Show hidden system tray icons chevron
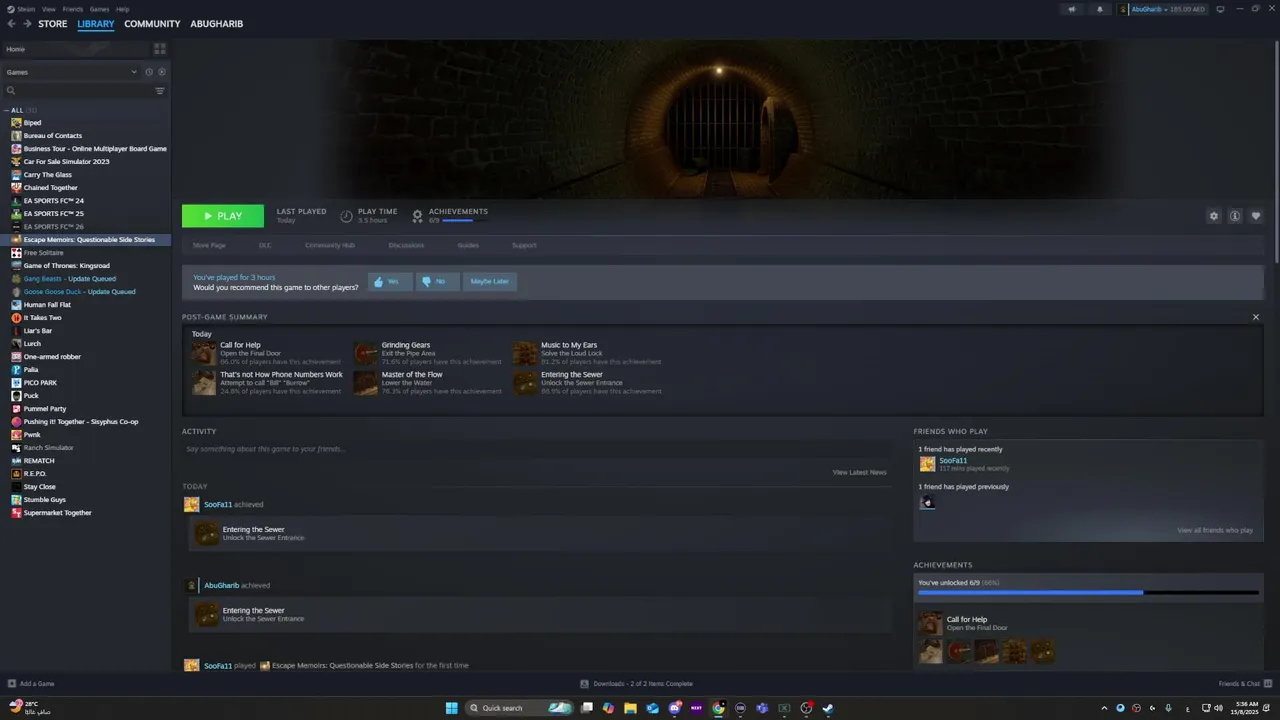 tap(1104, 708)
